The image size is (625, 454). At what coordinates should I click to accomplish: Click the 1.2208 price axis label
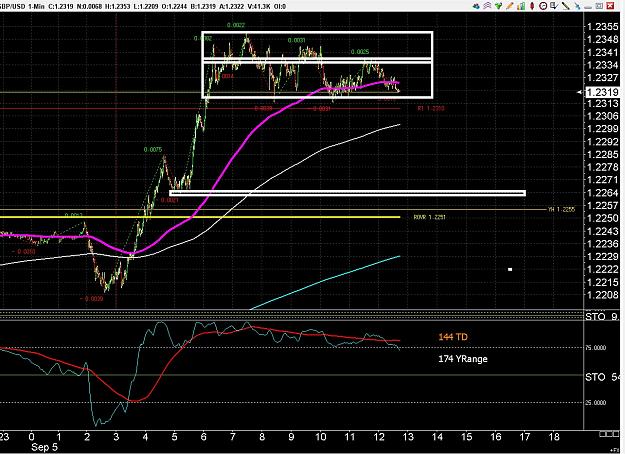pyautogui.click(x=602, y=295)
